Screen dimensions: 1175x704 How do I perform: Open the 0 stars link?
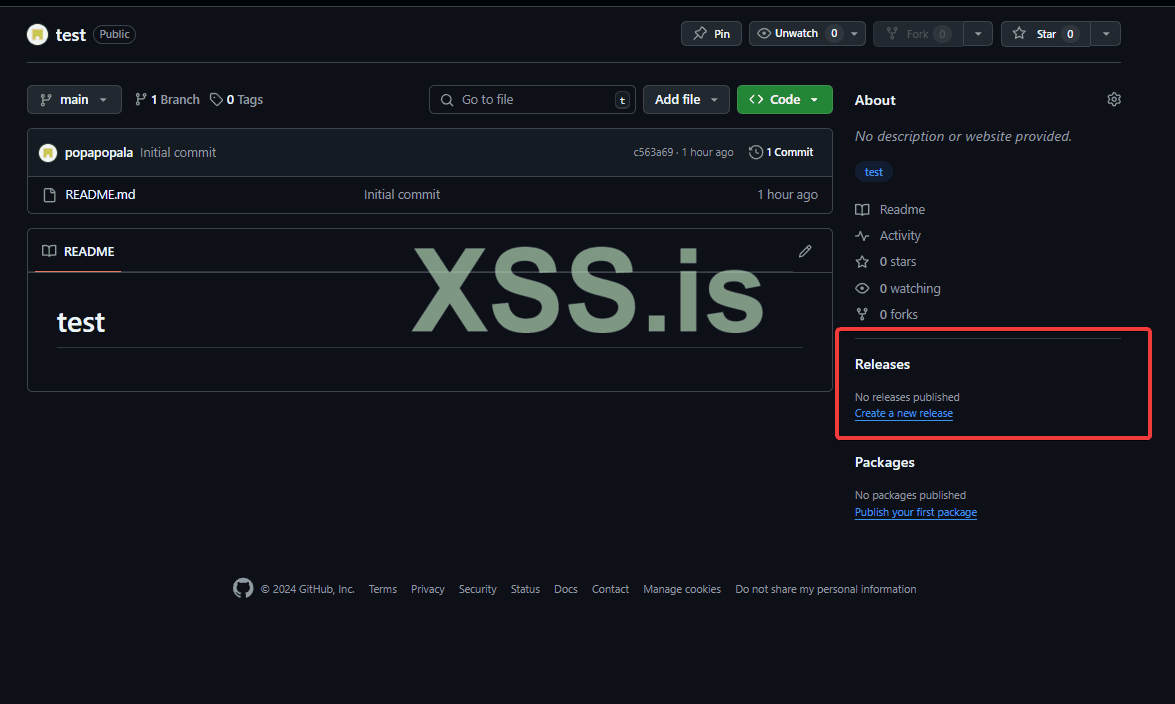click(x=898, y=262)
